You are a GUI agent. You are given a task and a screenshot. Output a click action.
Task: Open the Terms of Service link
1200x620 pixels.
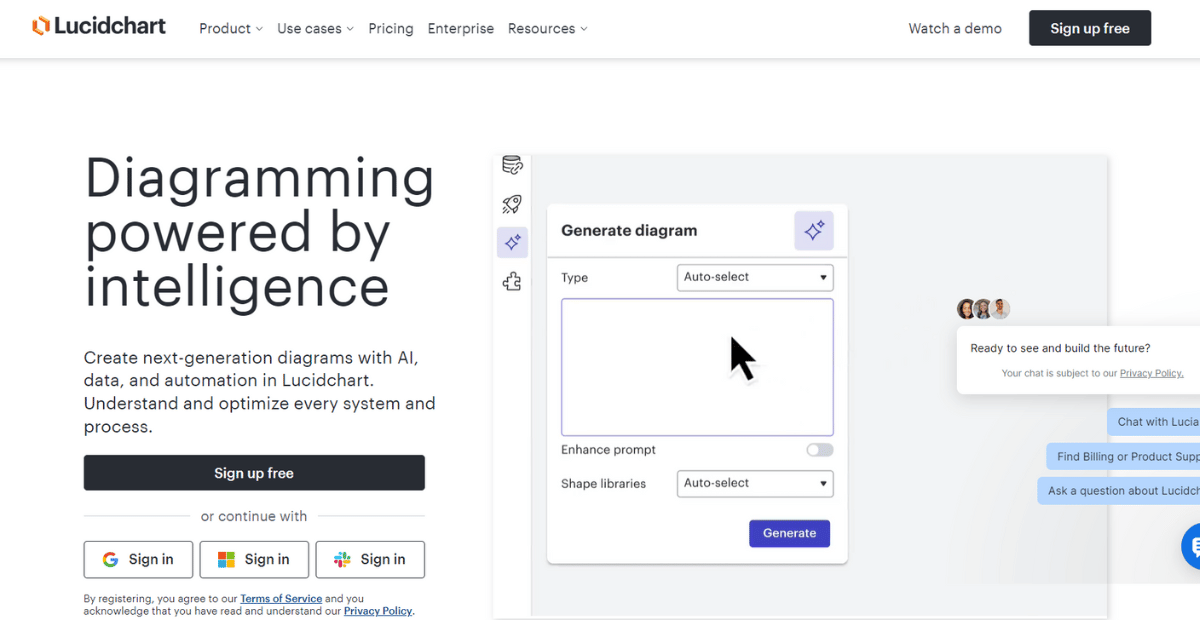[281, 598]
